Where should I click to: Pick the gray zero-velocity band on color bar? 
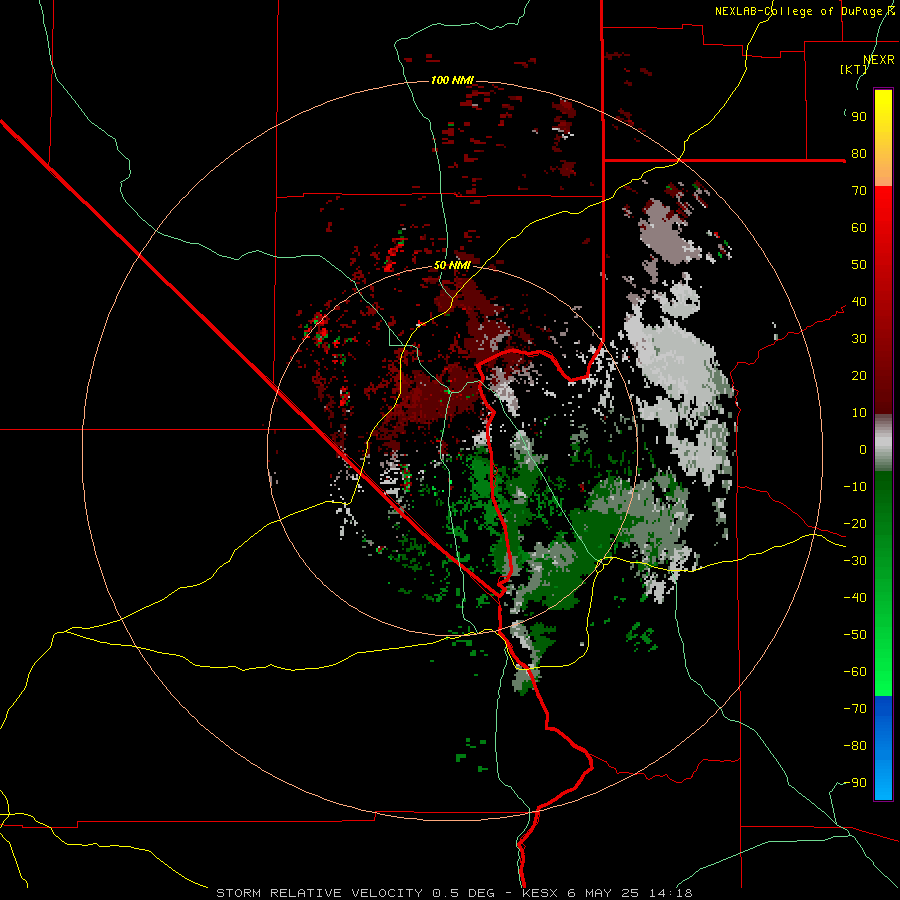pos(883,443)
